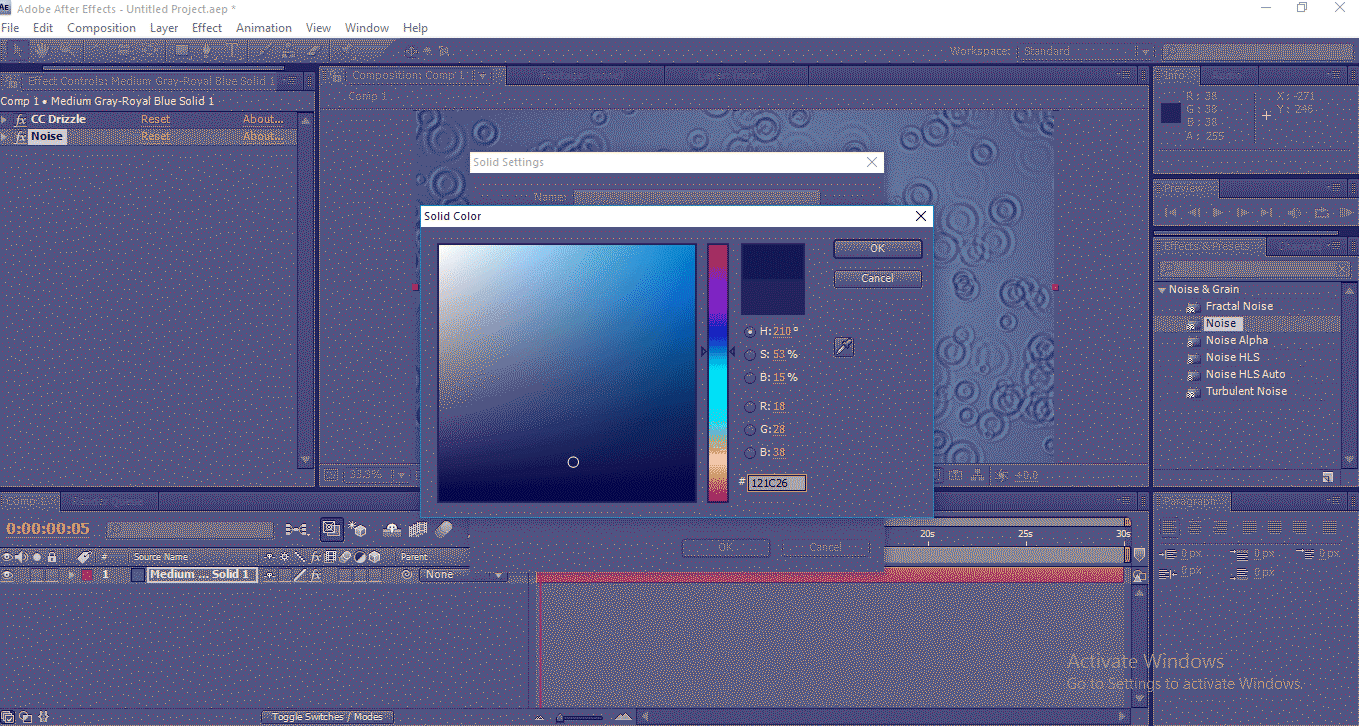Click the eyedropper icon in Solid Color dialog
This screenshot has height=726, width=1359.
tap(844, 347)
